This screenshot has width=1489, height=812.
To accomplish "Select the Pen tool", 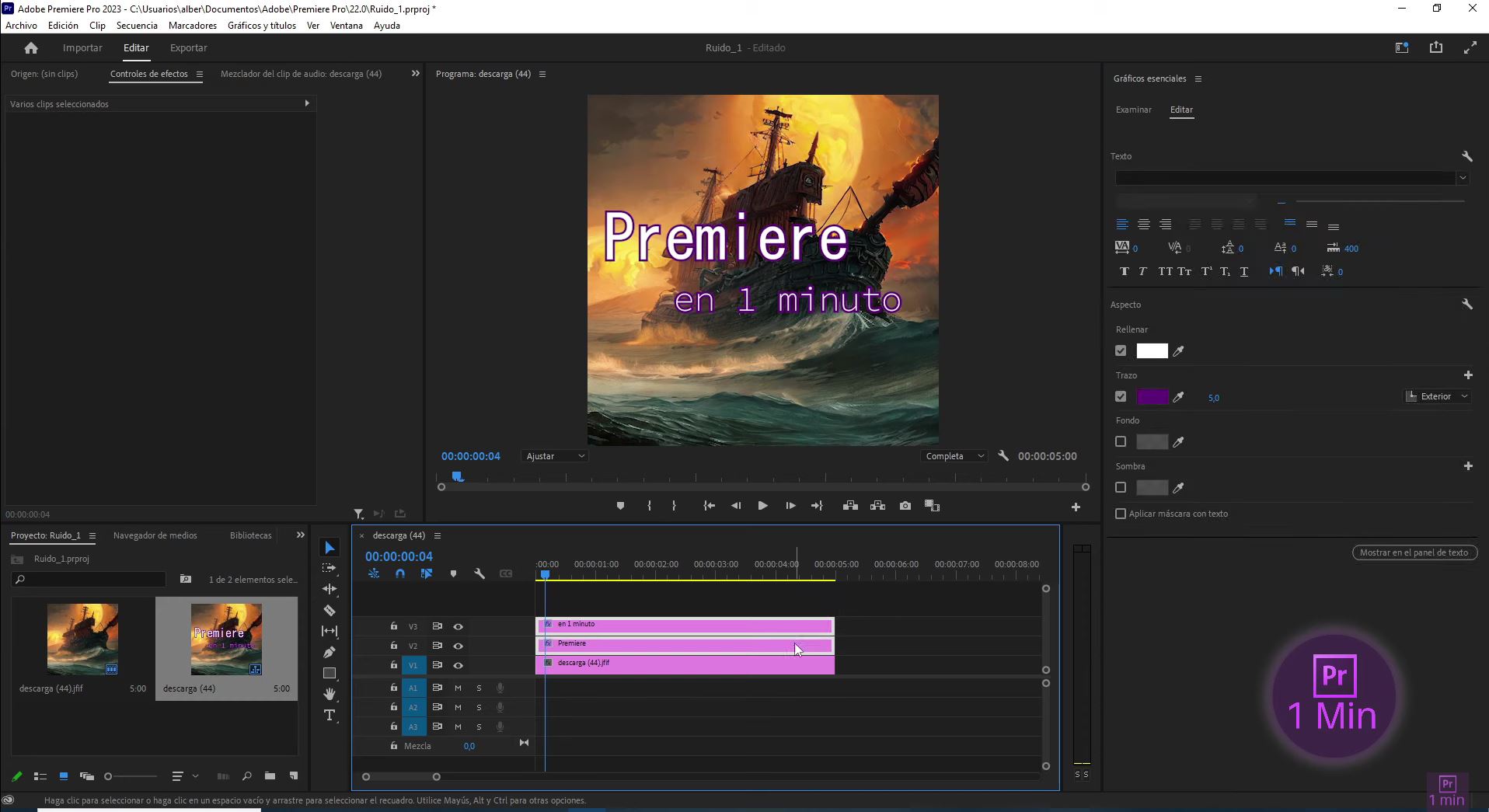I will click(330, 652).
